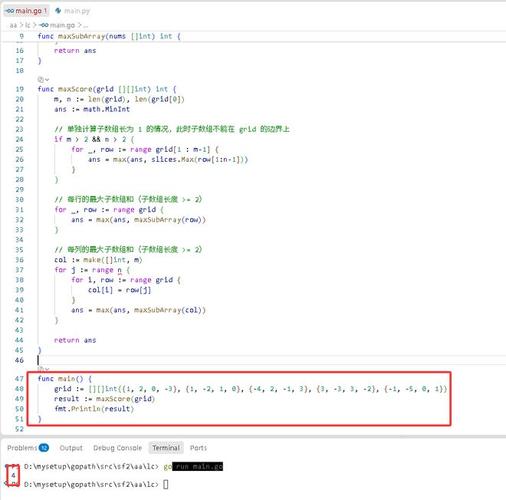The width and height of the screenshot is (506, 500).
Task: Click the code lens icon above maxScore function
Action: point(40,79)
